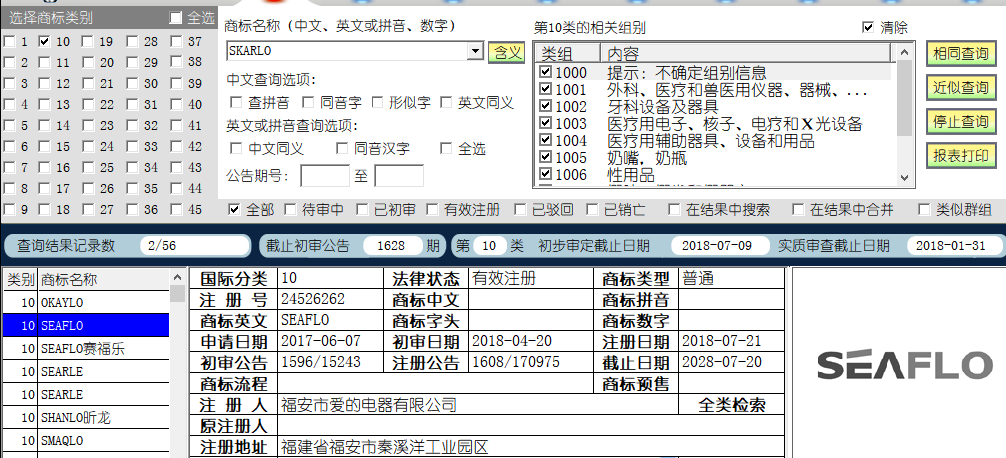The height and width of the screenshot is (458, 1006).
Task: Enable 同音字 option
Action: [308, 102]
